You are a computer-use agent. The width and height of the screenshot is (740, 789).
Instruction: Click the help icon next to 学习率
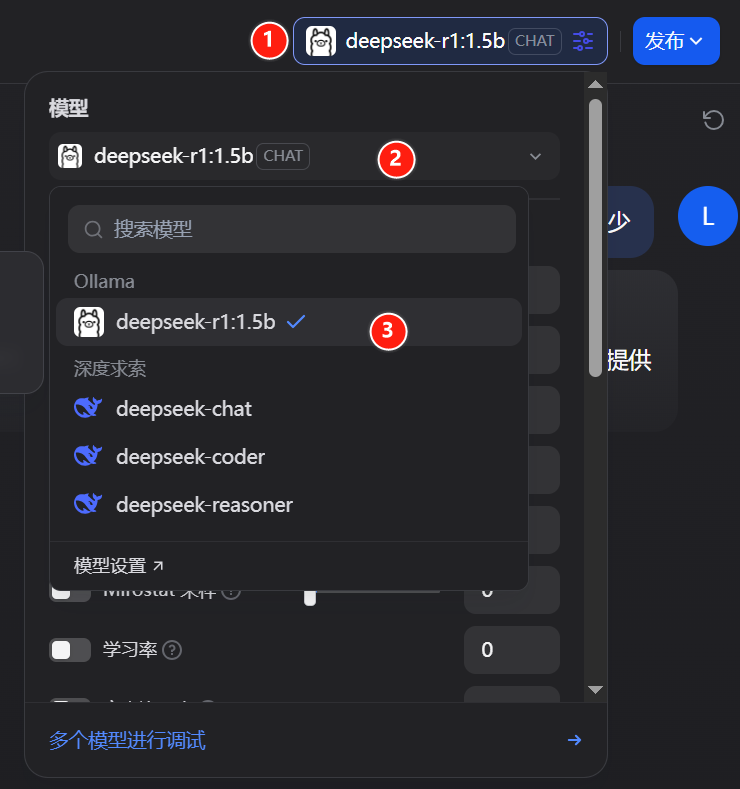click(x=172, y=650)
